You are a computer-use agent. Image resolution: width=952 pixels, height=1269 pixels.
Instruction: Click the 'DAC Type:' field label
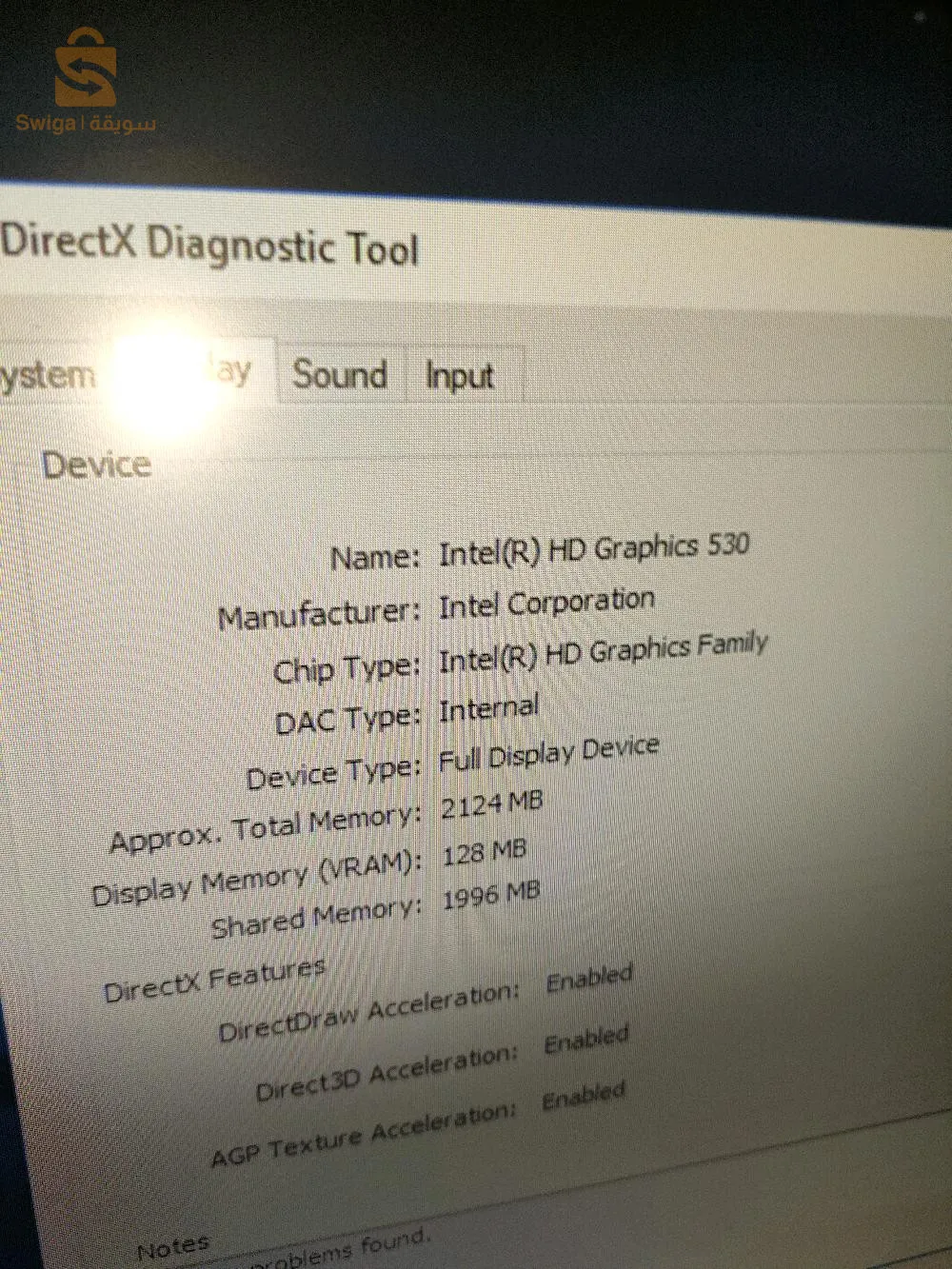347,721
